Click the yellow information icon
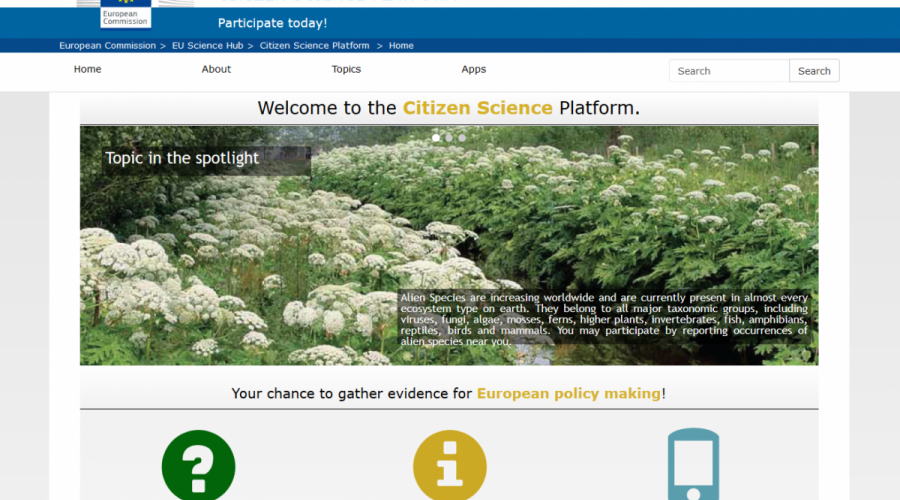The image size is (900, 500). pos(449,466)
